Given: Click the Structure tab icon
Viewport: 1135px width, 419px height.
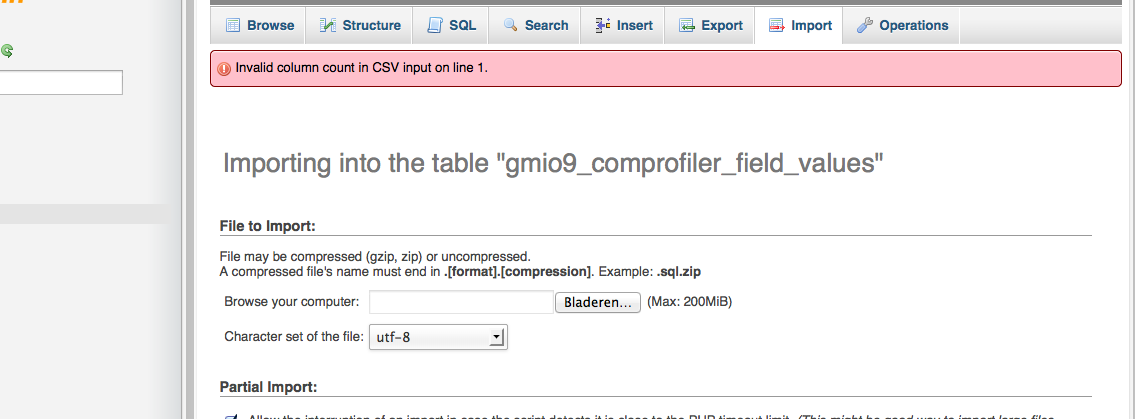Looking at the screenshot, I should 328,25.
